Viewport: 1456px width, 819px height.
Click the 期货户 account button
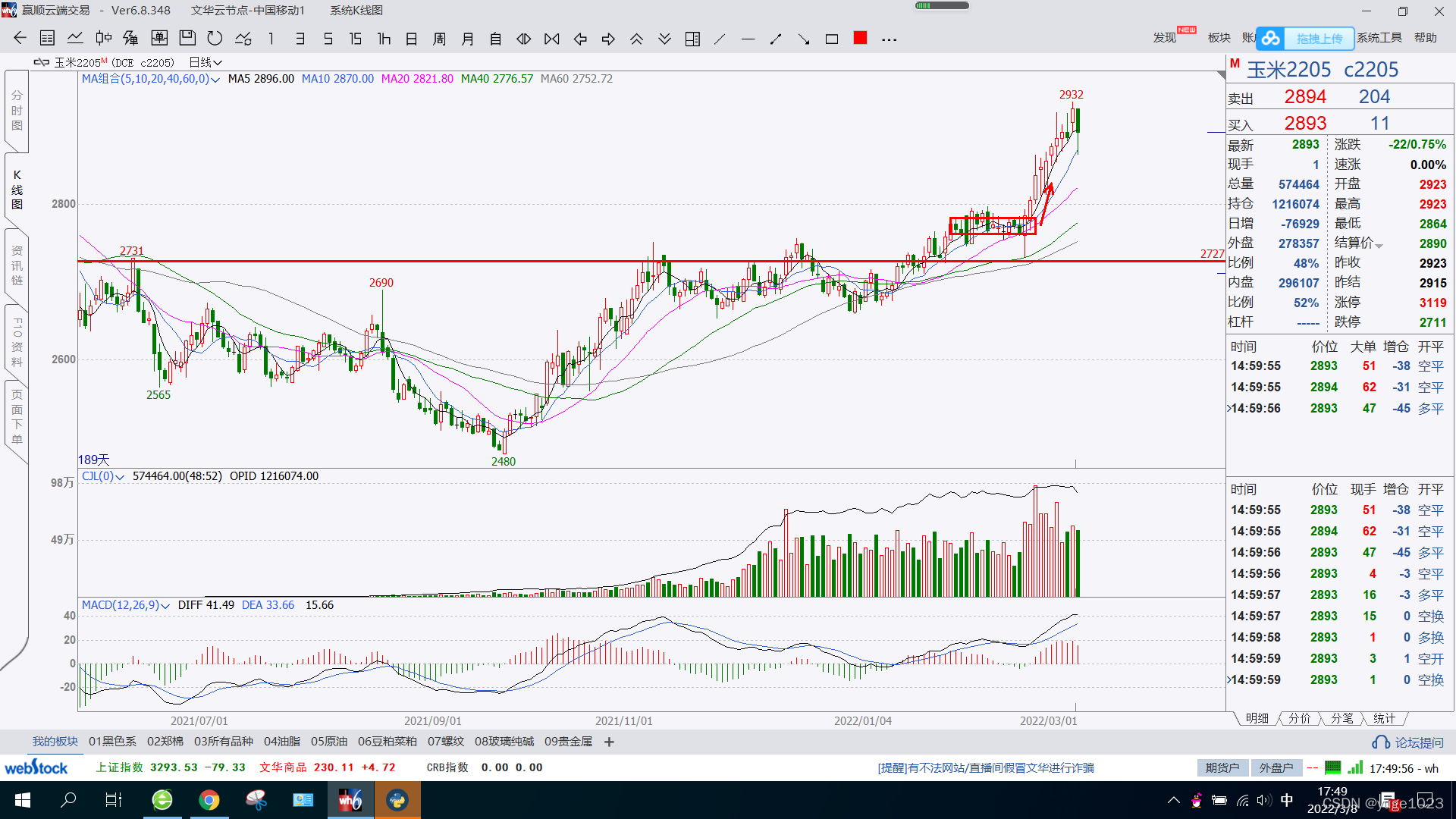point(1222,768)
